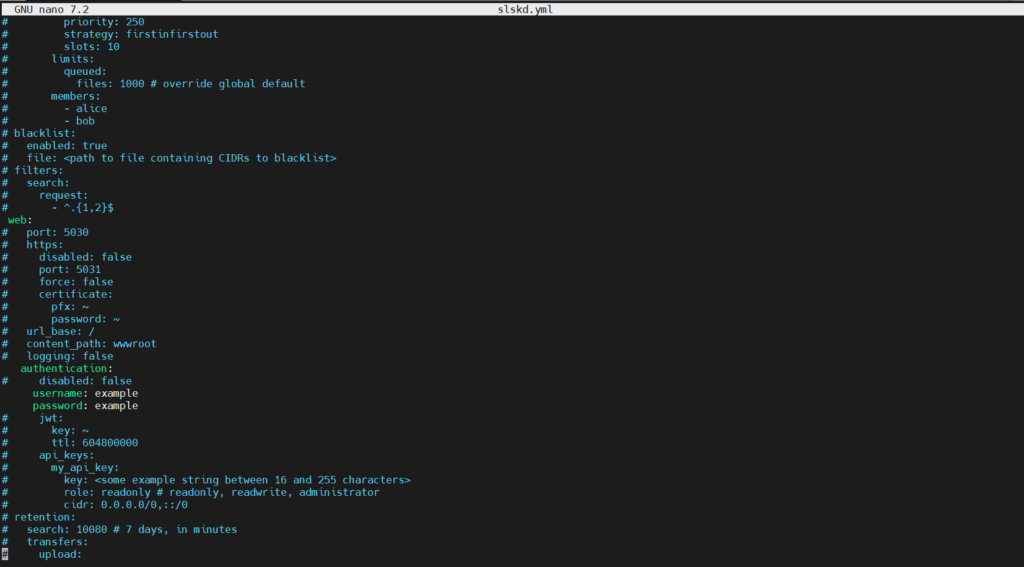Viewport: 1024px width, 567px height.
Task: Click 'disabled: false' under authentication
Action: [86, 381]
